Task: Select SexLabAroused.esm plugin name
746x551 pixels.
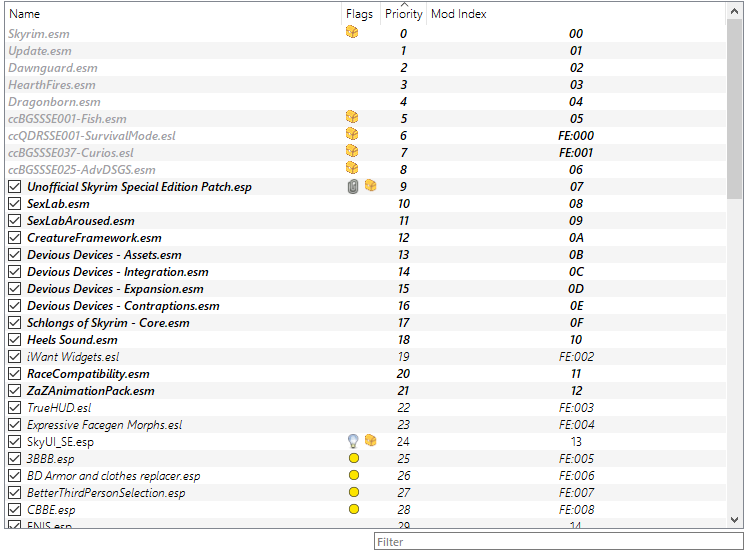Action: tap(81, 221)
